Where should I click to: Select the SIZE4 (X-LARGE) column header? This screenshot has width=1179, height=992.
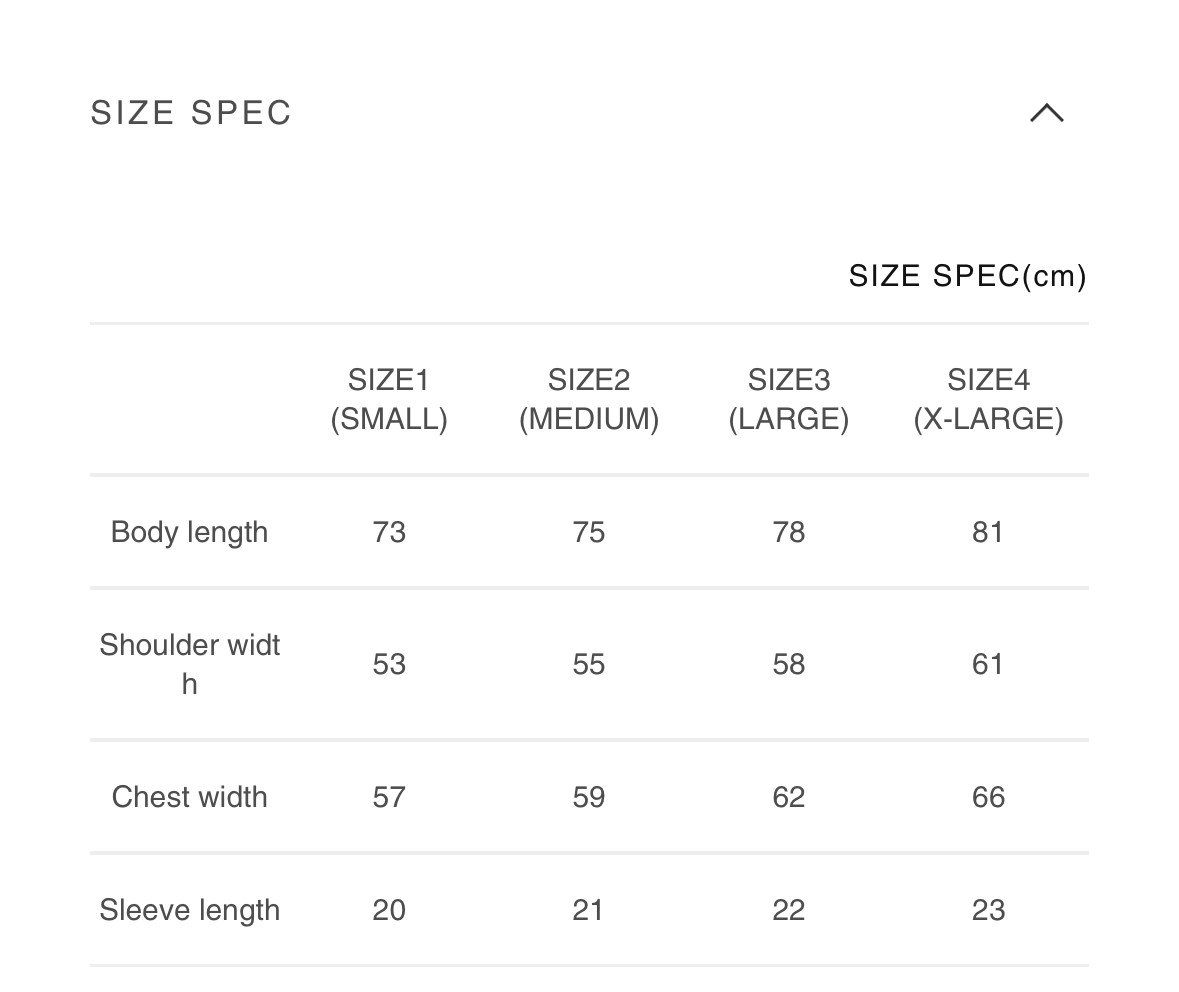pos(988,399)
